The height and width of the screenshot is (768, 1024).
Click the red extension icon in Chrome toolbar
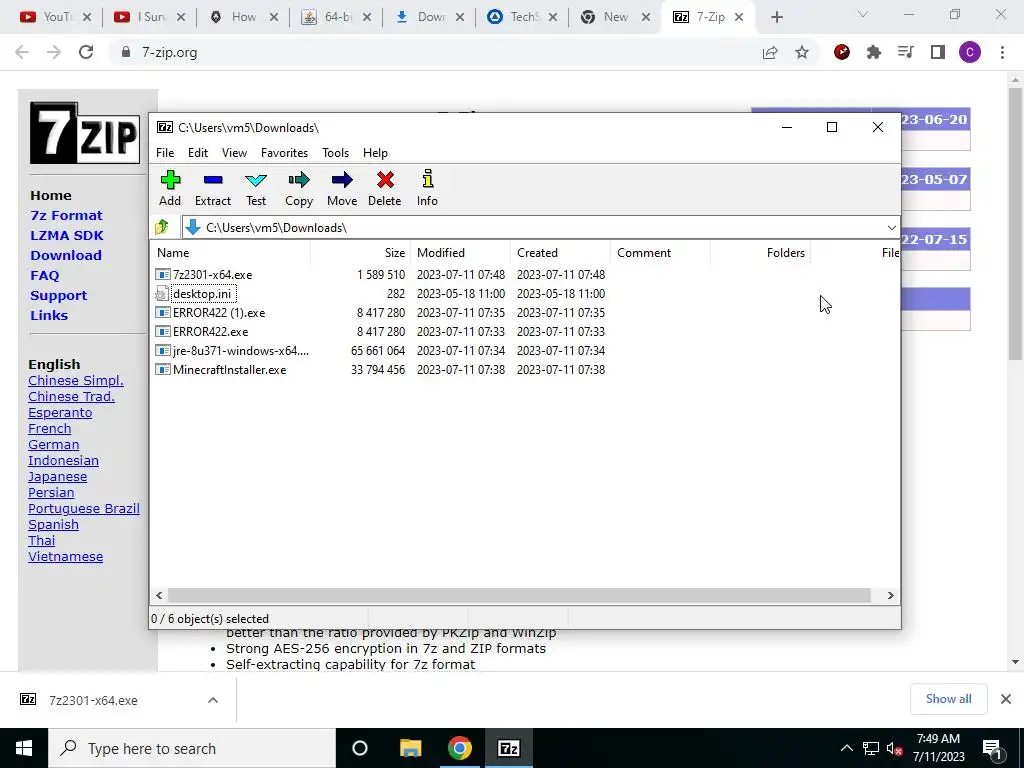(842, 52)
